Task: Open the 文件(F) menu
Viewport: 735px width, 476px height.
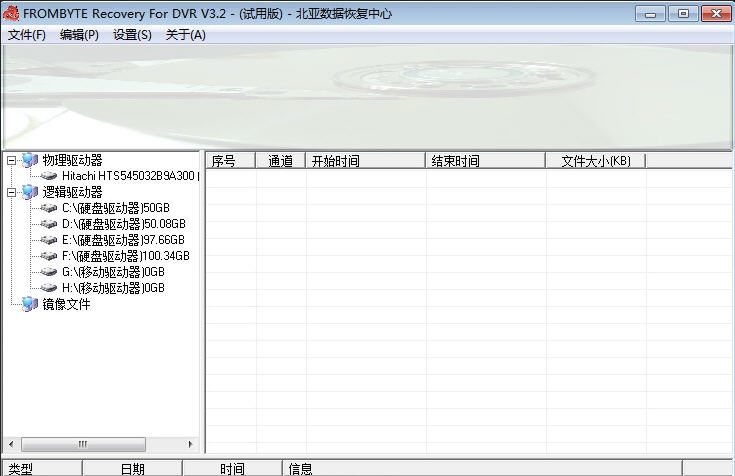Action: (x=27, y=35)
